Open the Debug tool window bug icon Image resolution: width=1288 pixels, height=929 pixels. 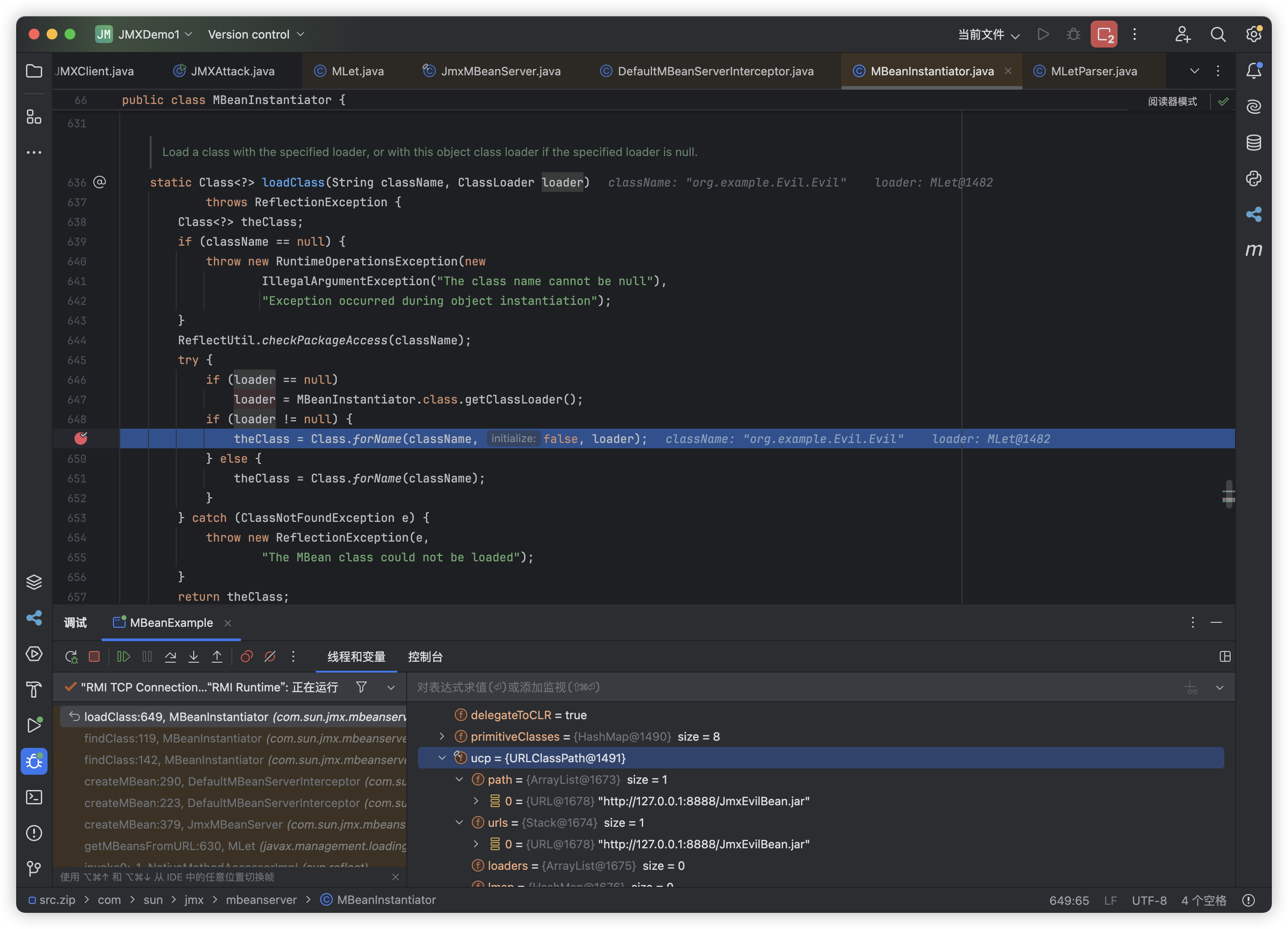click(x=34, y=761)
